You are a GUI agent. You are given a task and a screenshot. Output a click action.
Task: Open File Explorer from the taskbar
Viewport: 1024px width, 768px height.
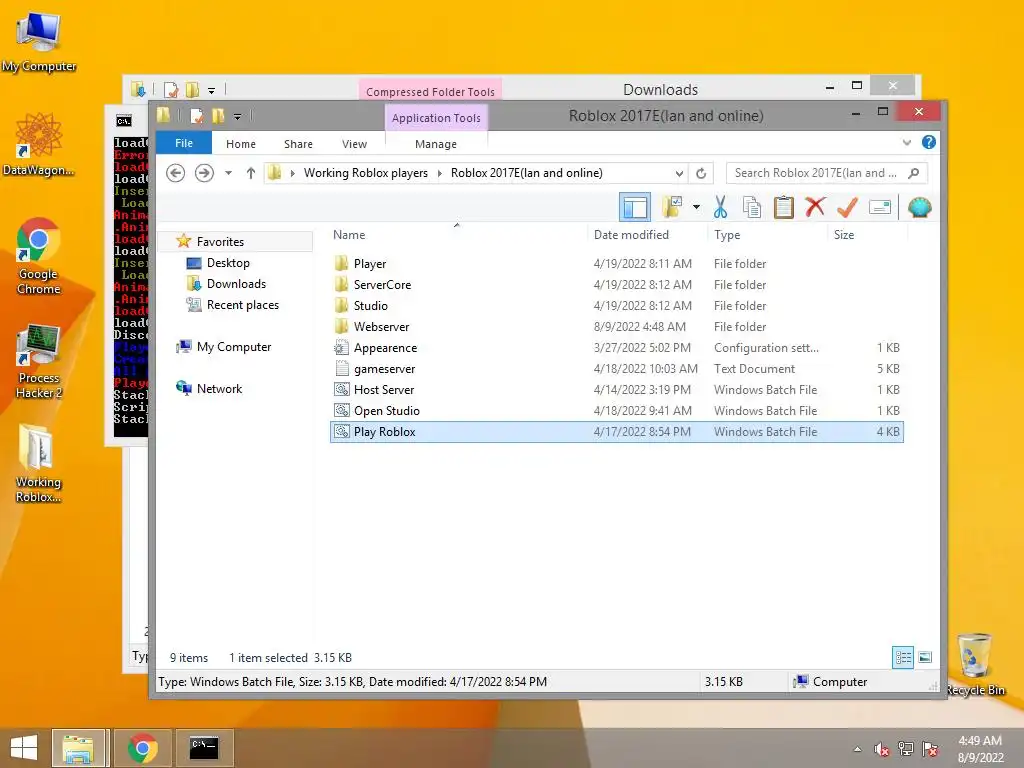click(x=78, y=748)
